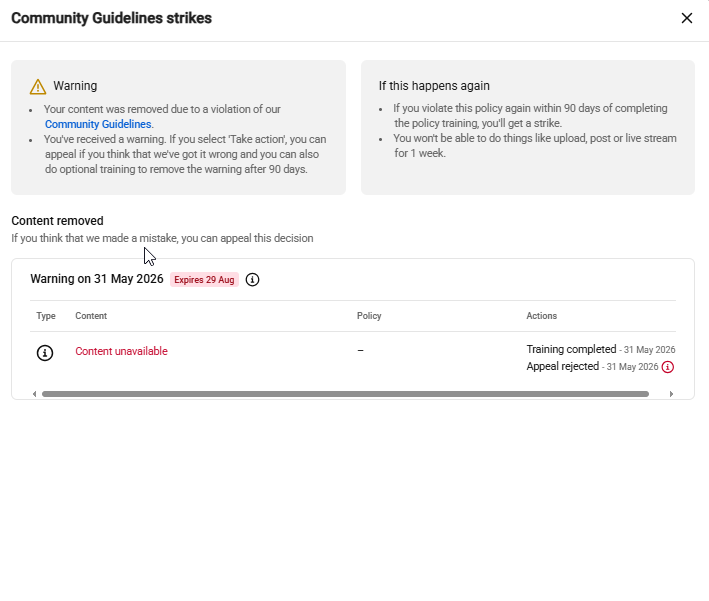Screen dimensions: 709x601
Task: Click the horizontal scrollbar thumb
Action: (345, 394)
